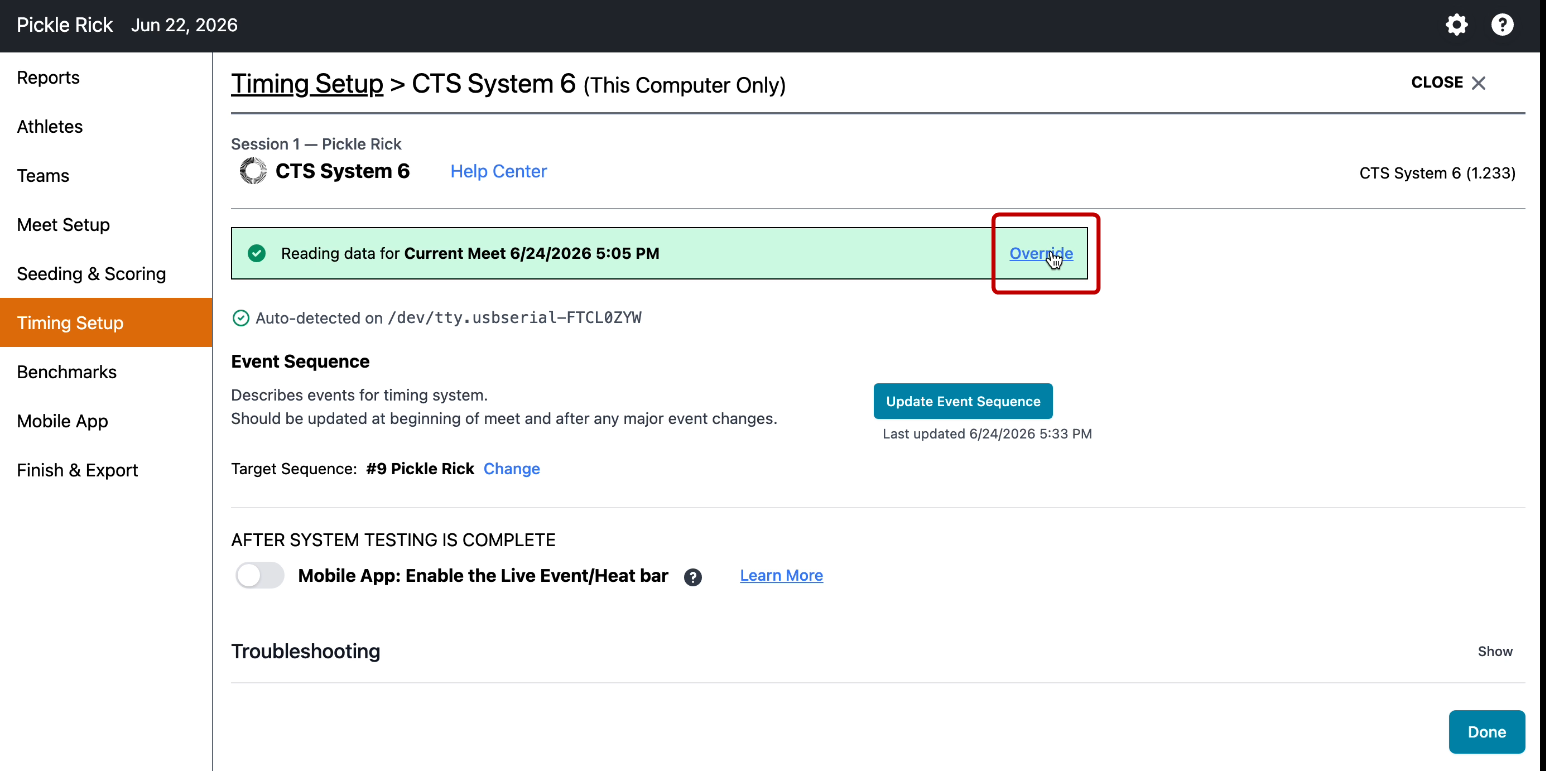This screenshot has width=1546, height=771.
Task: Open Finish & Export in the sidebar
Action: [106, 470]
